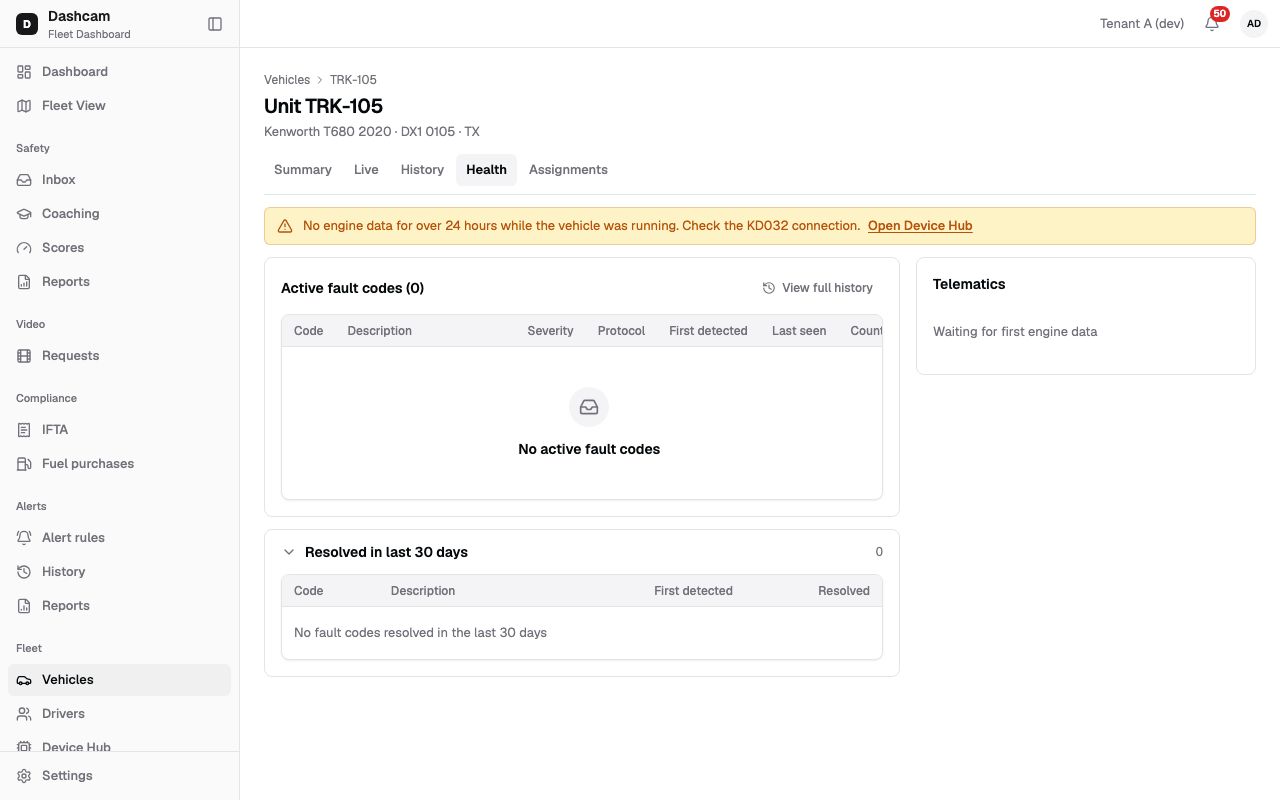Screen dimensions: 1280x800
Task: Click the Resolved column header
Action: pos(844,591)
